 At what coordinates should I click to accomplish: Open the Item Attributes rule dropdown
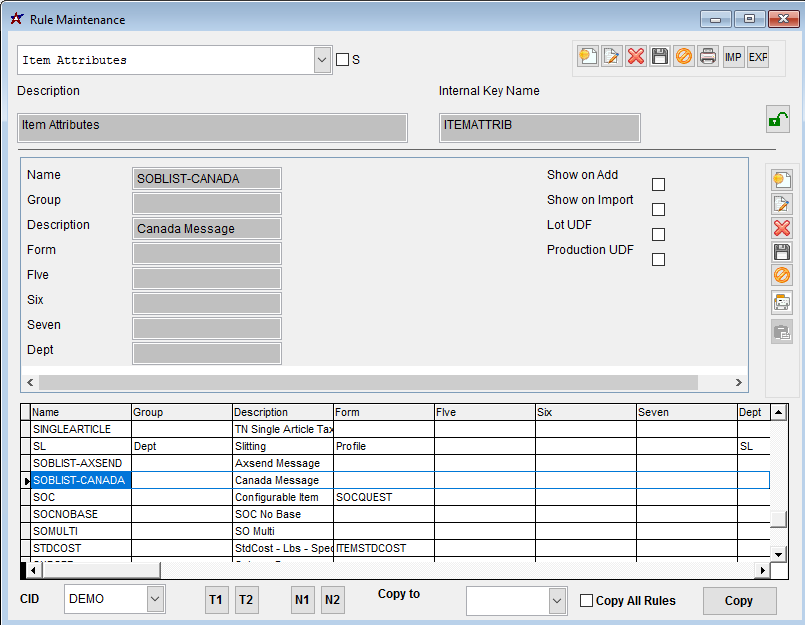click(x=322, y=60)
